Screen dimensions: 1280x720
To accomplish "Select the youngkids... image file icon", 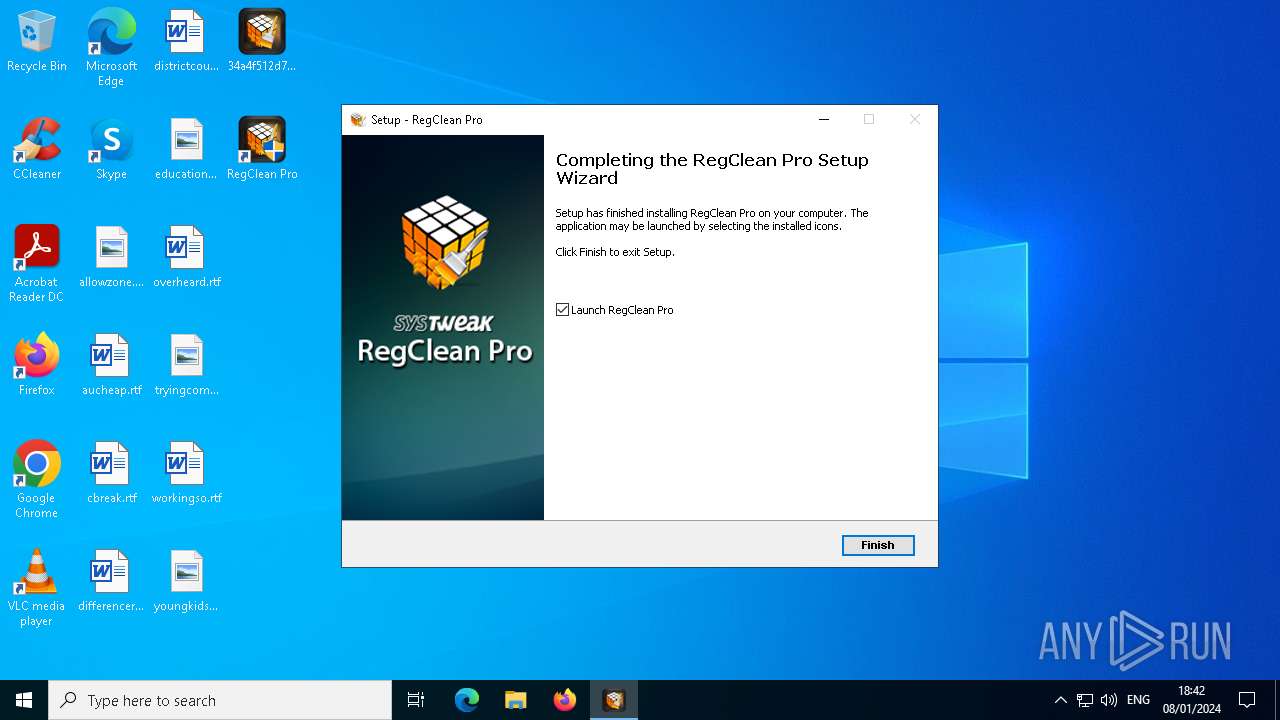I will click(x=186, y=582).
